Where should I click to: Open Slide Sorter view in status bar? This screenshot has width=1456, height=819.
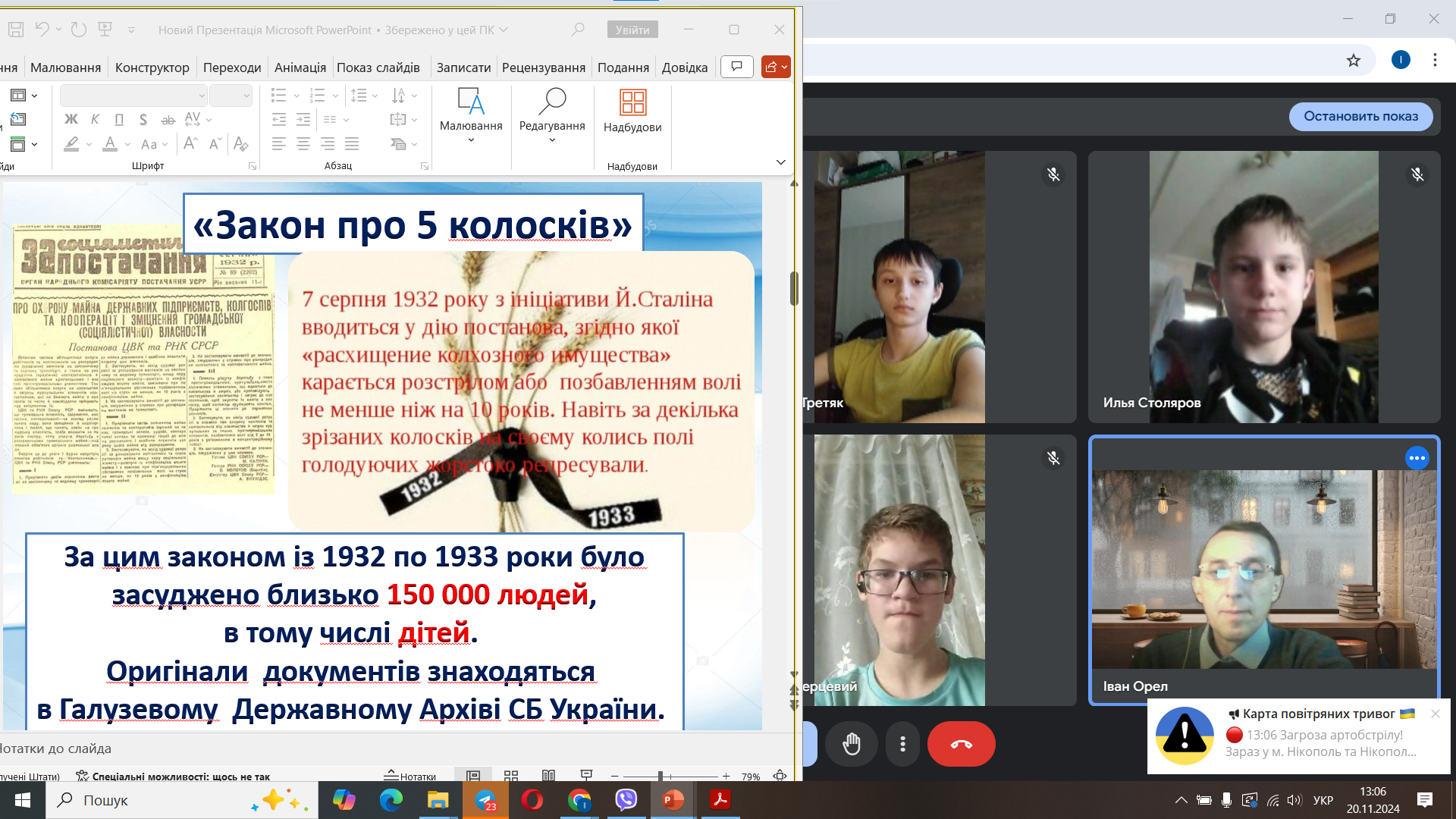click(x=511, y=776)
